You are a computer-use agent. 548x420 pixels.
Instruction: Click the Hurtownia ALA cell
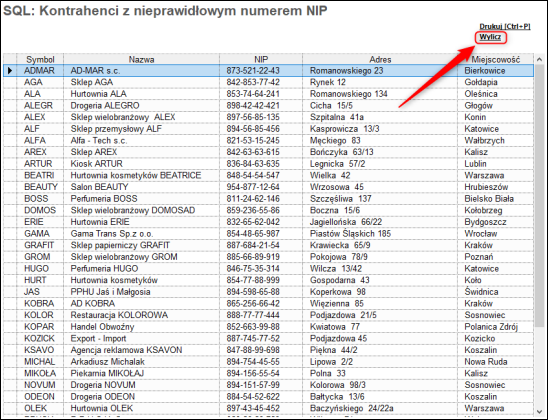[x=142, y=94]
